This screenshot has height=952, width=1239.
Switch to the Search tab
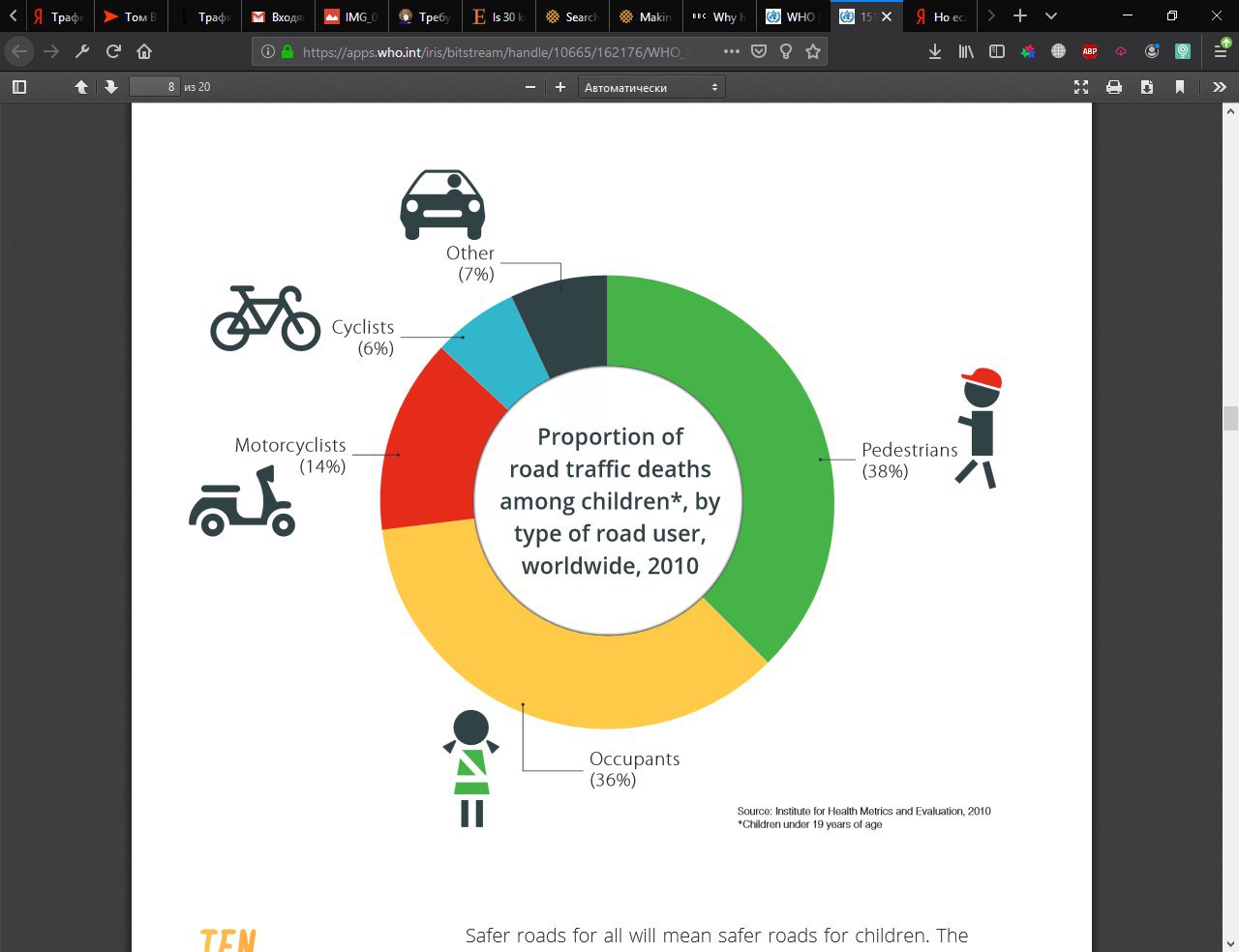coord(573,16)
